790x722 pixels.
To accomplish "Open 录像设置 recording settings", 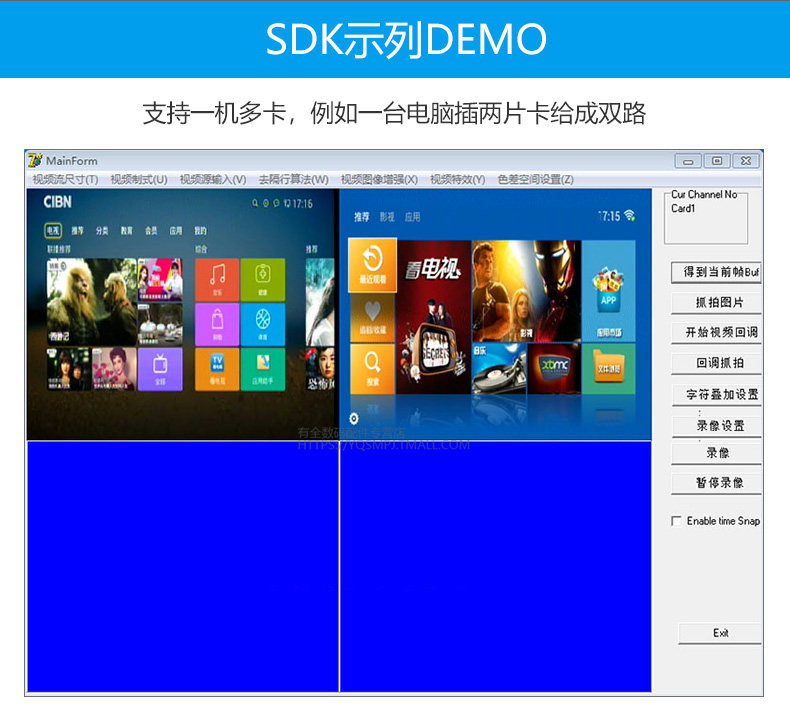I will [716, 425].
